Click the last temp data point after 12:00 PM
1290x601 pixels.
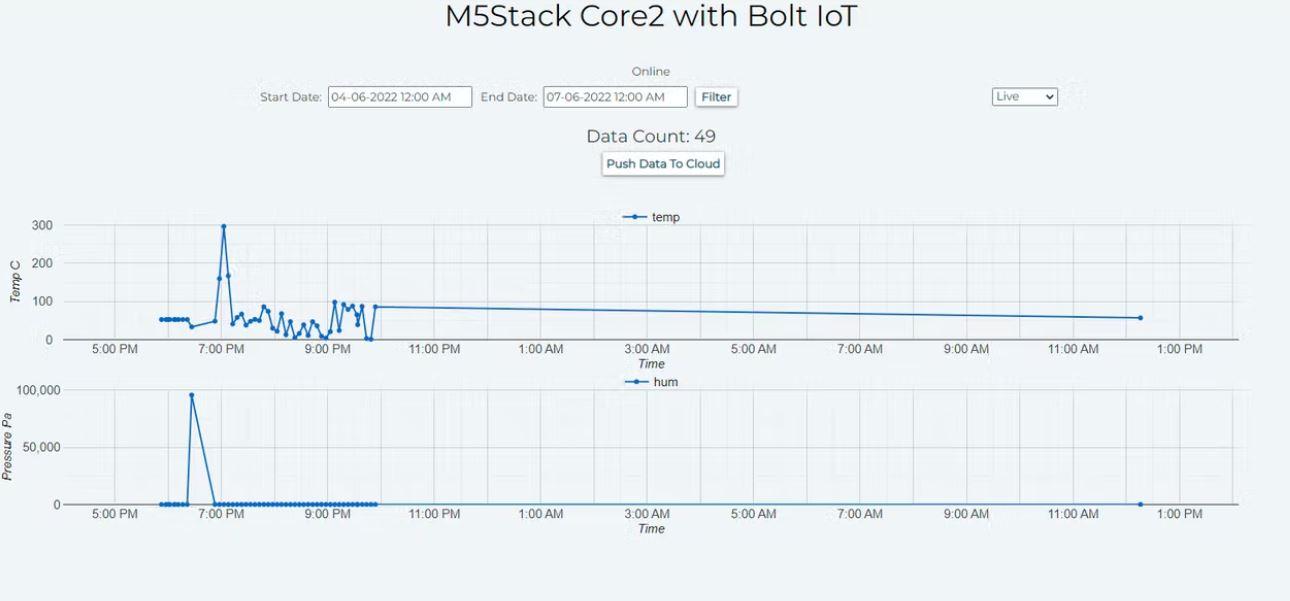click(1140, 318)
